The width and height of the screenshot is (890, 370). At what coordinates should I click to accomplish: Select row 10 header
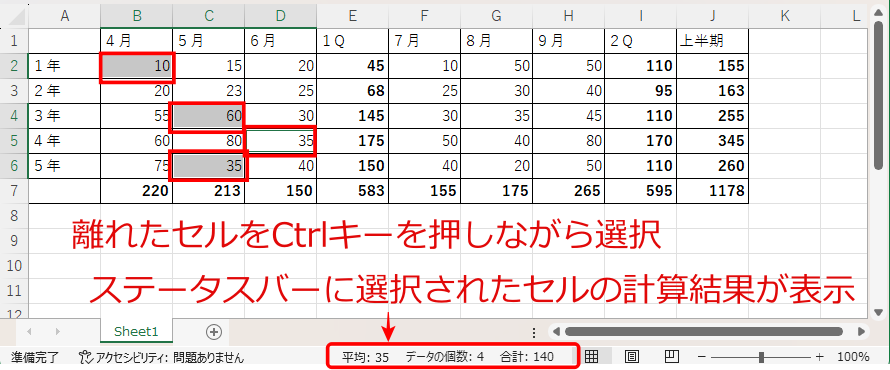pyautogui.click(x=14, y=266)
